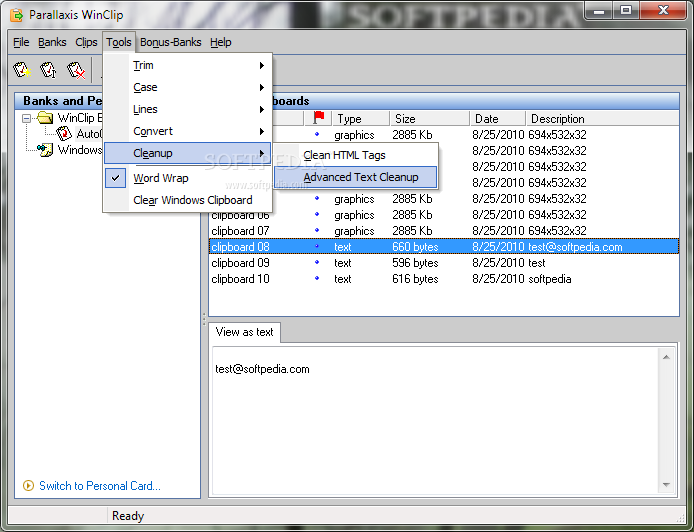
Task: Toggle the Word Wrap menu option
Action: 187,178
